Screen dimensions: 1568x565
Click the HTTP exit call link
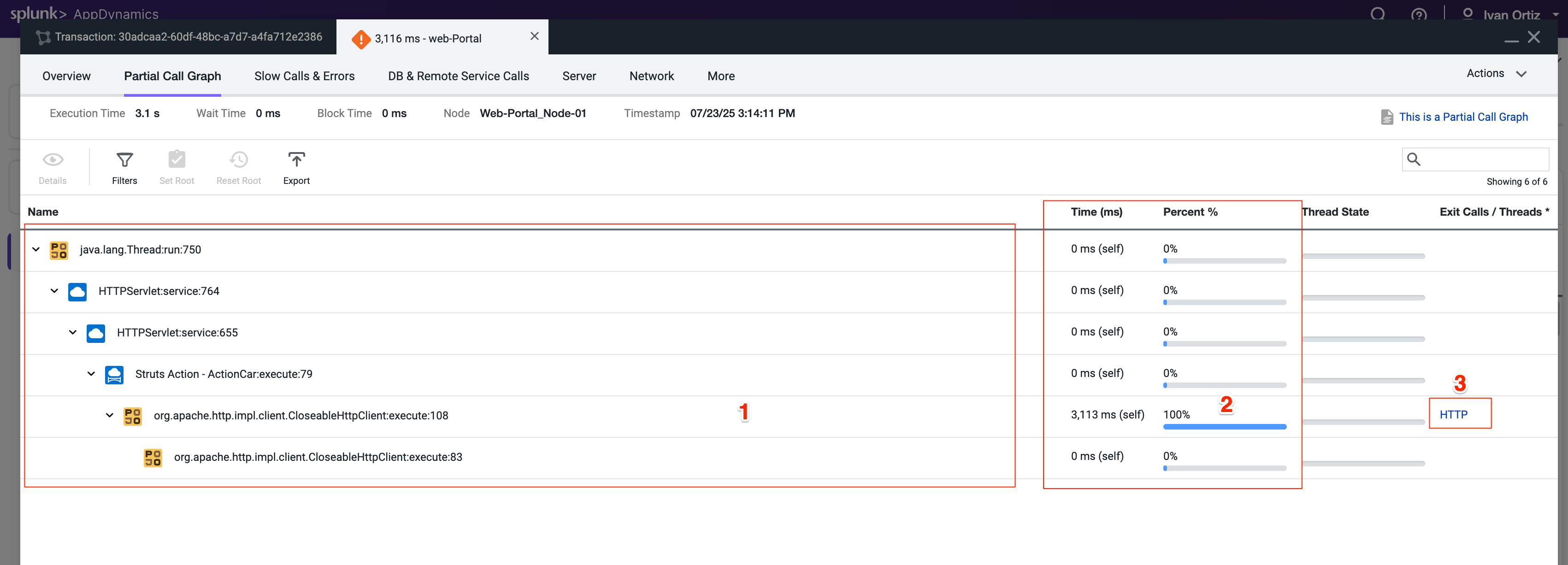[1454, 414]
